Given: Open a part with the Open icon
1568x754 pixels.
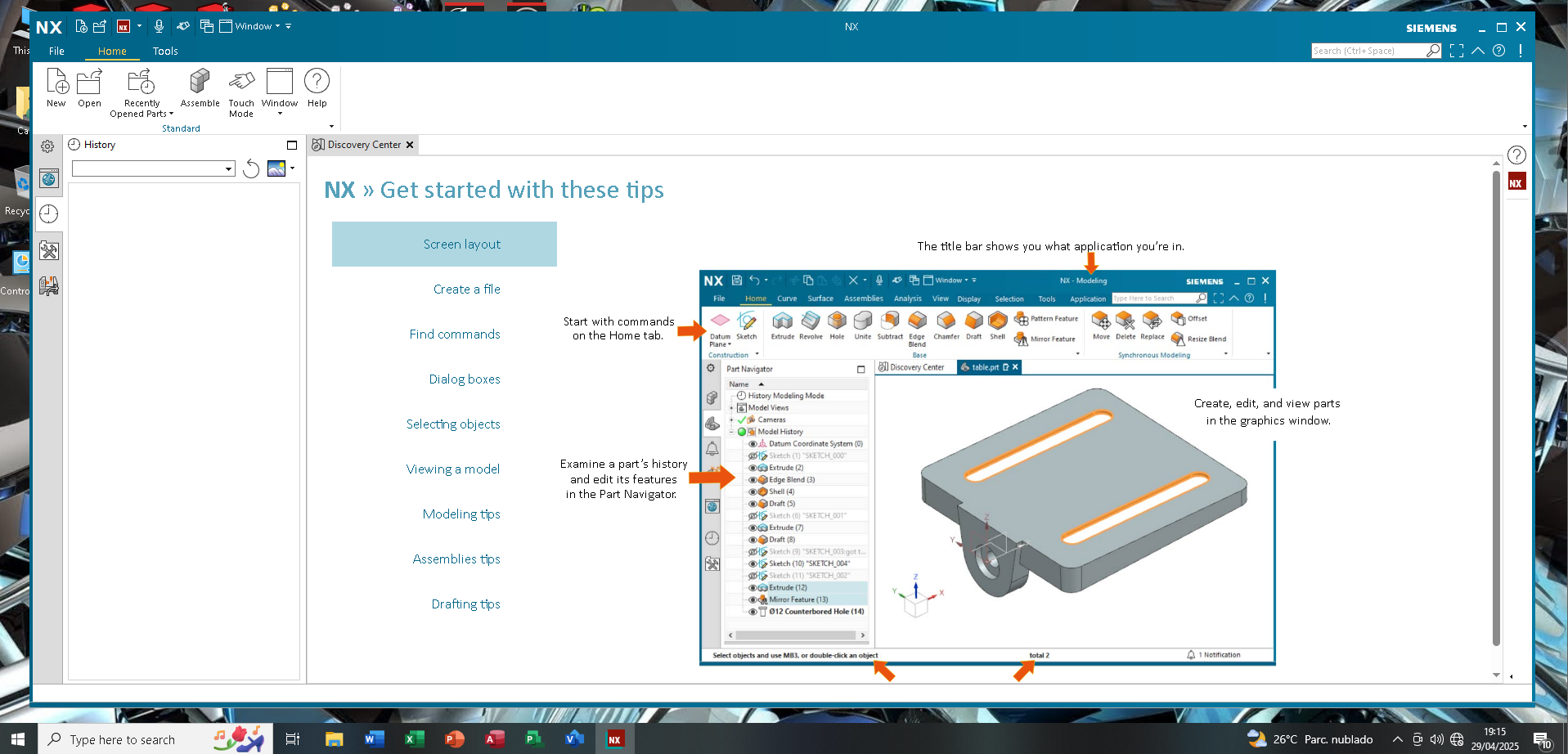Looking at the screenshot, I should (x=89, y=88).
